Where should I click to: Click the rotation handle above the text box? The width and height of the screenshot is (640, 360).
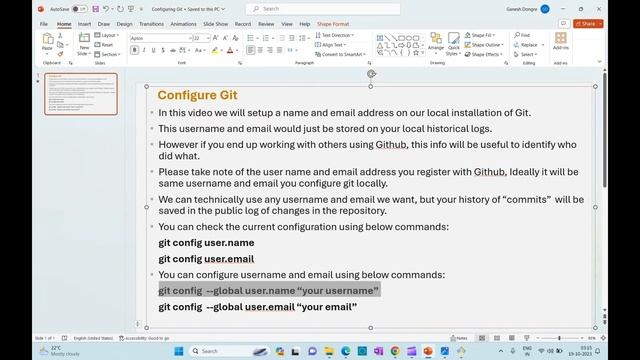pyautogui.click(x=371, y=74)
